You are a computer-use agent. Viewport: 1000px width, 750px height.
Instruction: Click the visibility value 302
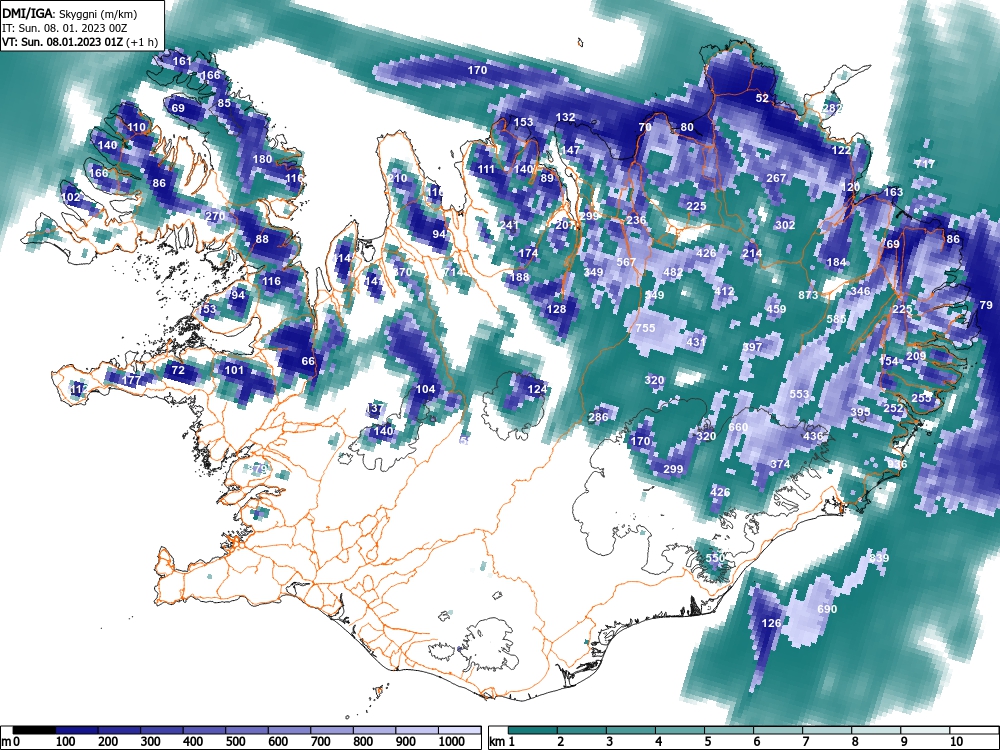click(x=786, y=224)
